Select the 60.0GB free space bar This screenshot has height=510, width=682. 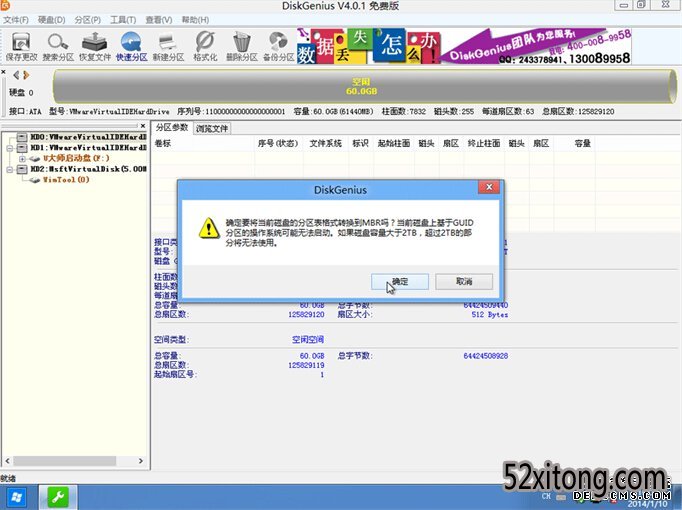click(364, 87)
